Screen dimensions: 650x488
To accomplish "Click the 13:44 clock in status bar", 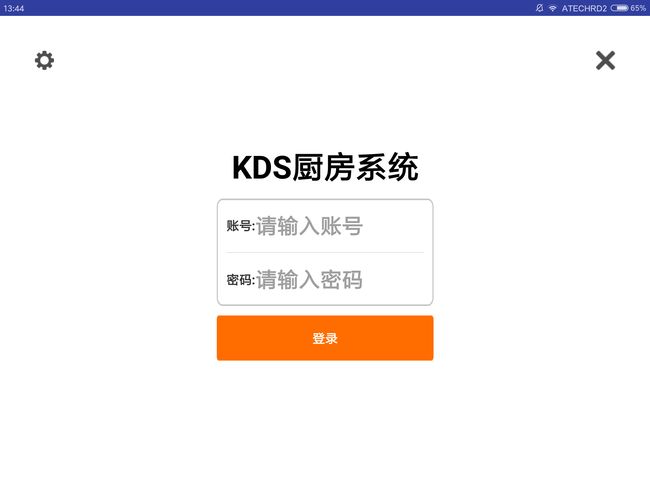I will pyautogui.click(x=14, y=8).
